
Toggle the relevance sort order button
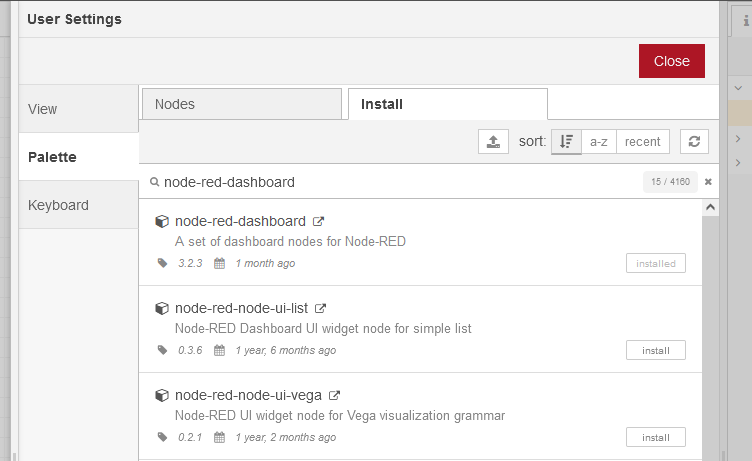coord(566,142)
